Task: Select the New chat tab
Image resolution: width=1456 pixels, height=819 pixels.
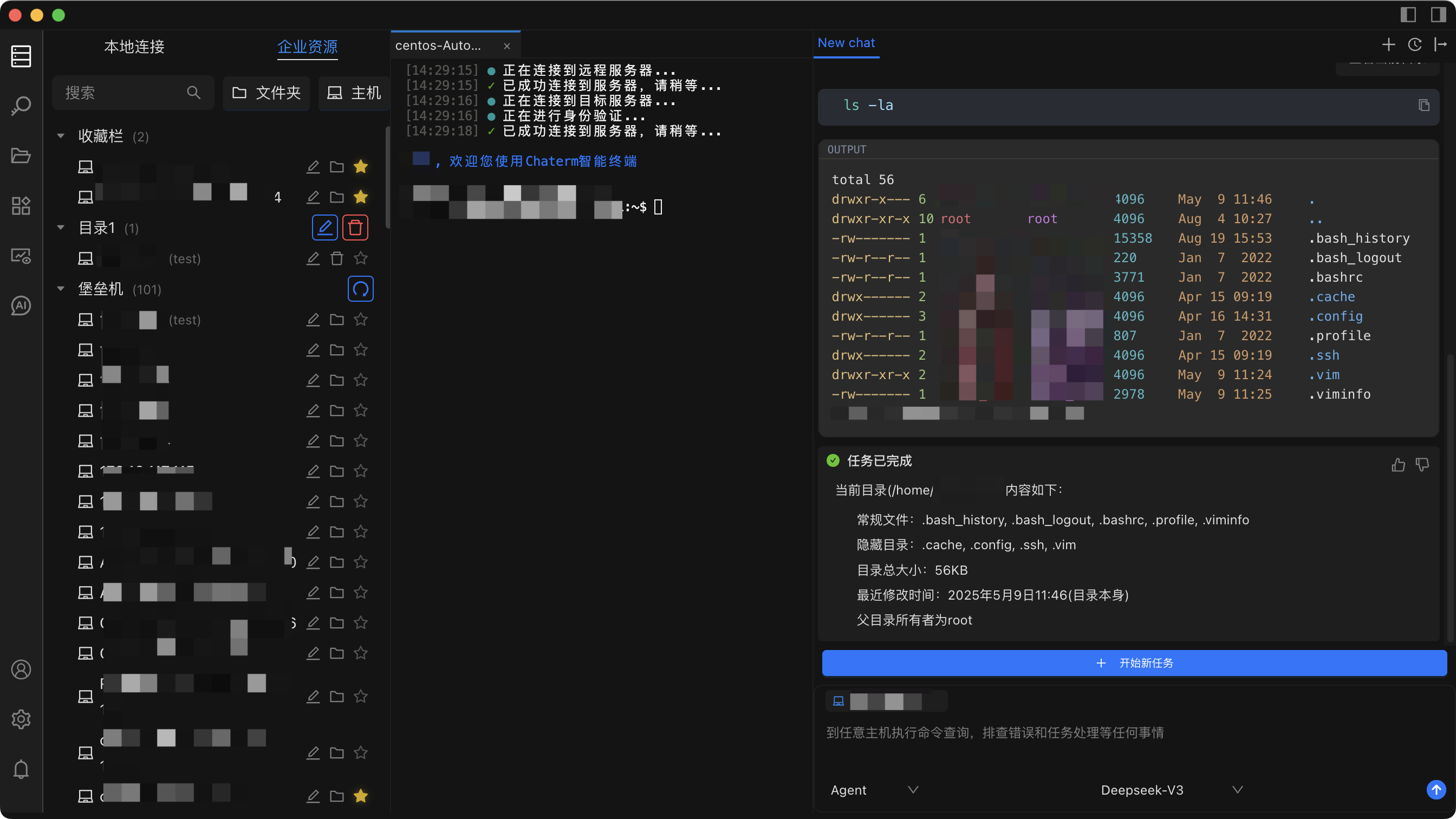Action: [846, 43]
